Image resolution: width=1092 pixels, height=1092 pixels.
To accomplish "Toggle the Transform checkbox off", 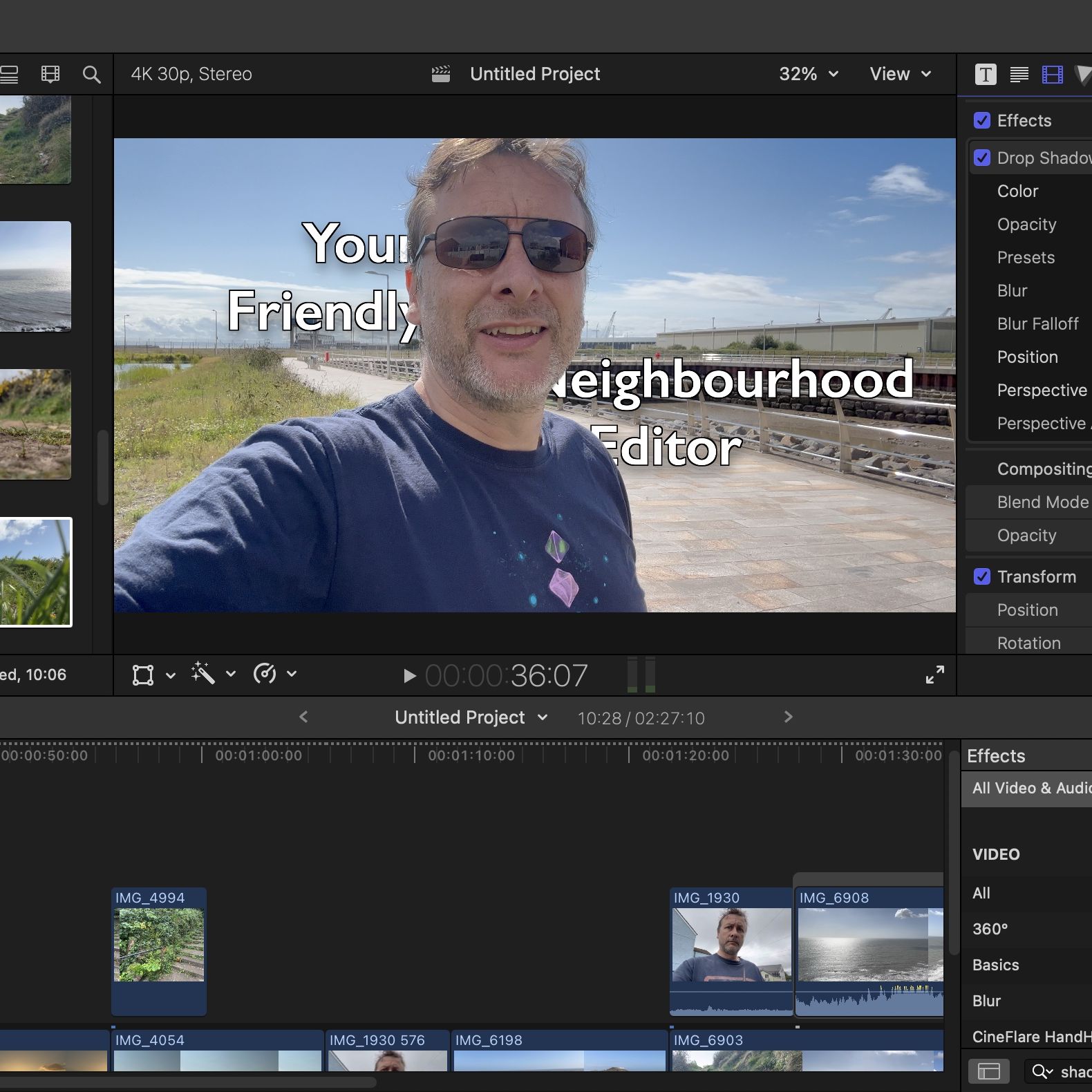I will tap(981, 576).
